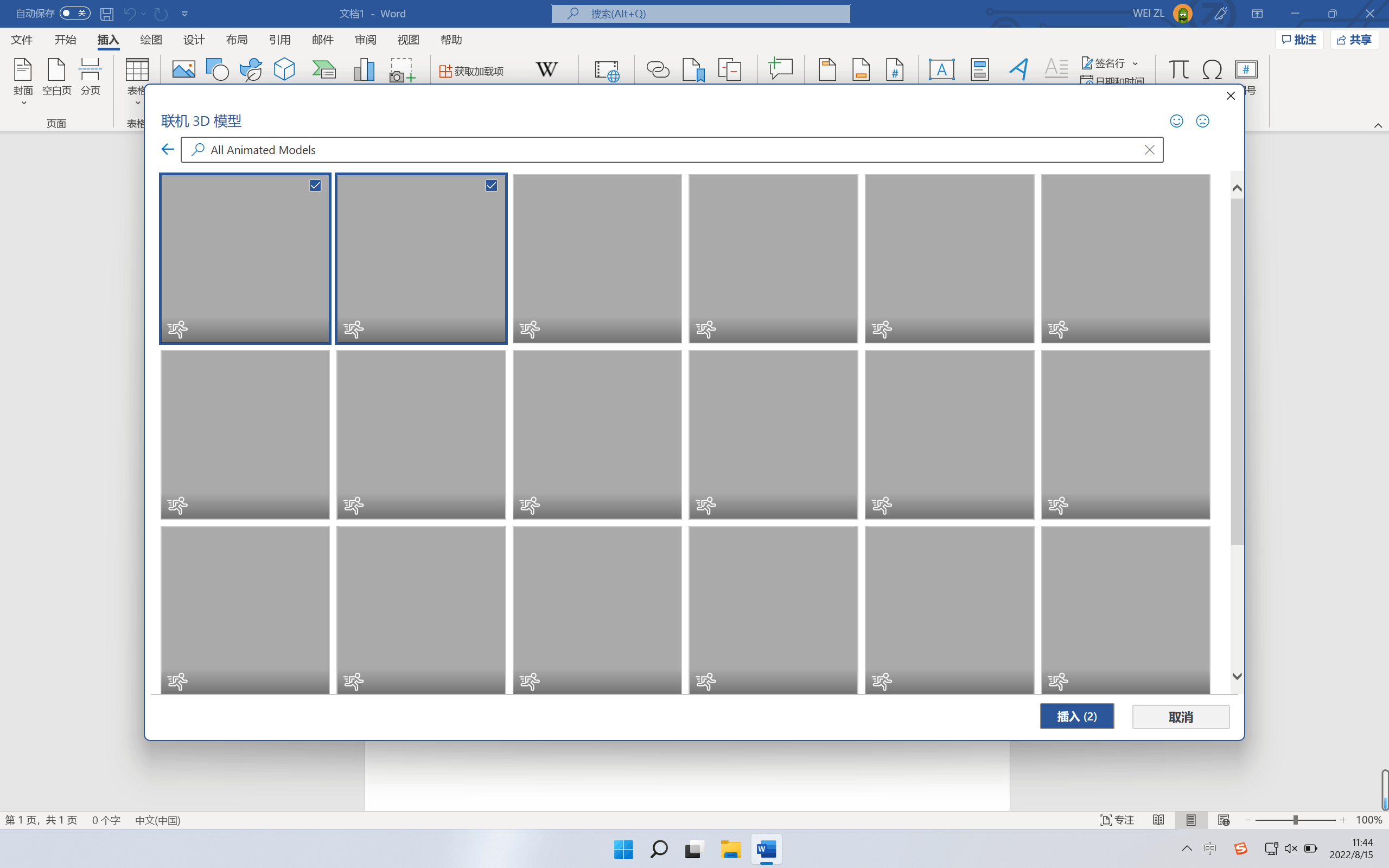Clear the All Animated Models search text

click(x=1149, y=150)
